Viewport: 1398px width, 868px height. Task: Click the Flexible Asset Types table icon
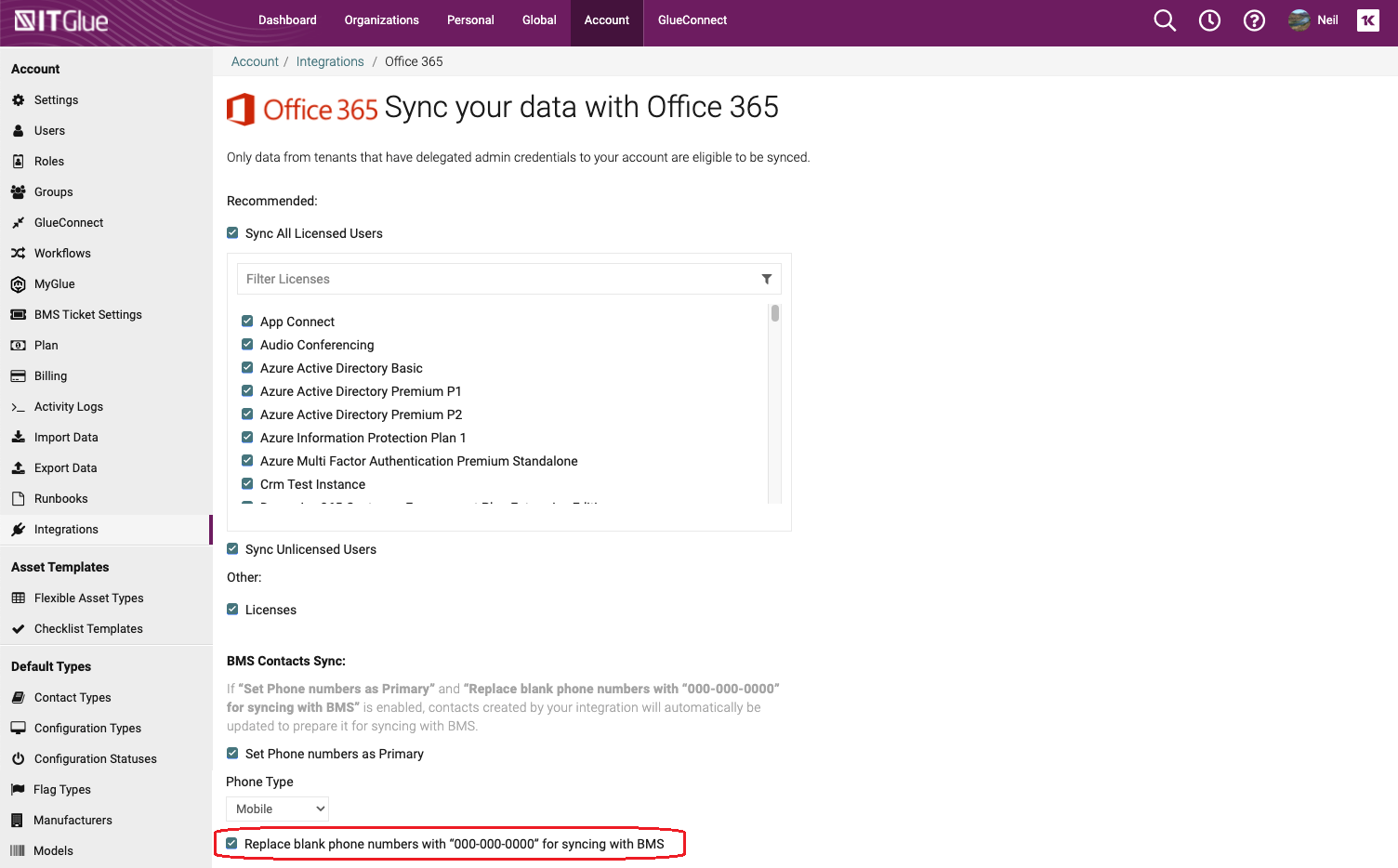pos(18,598)
